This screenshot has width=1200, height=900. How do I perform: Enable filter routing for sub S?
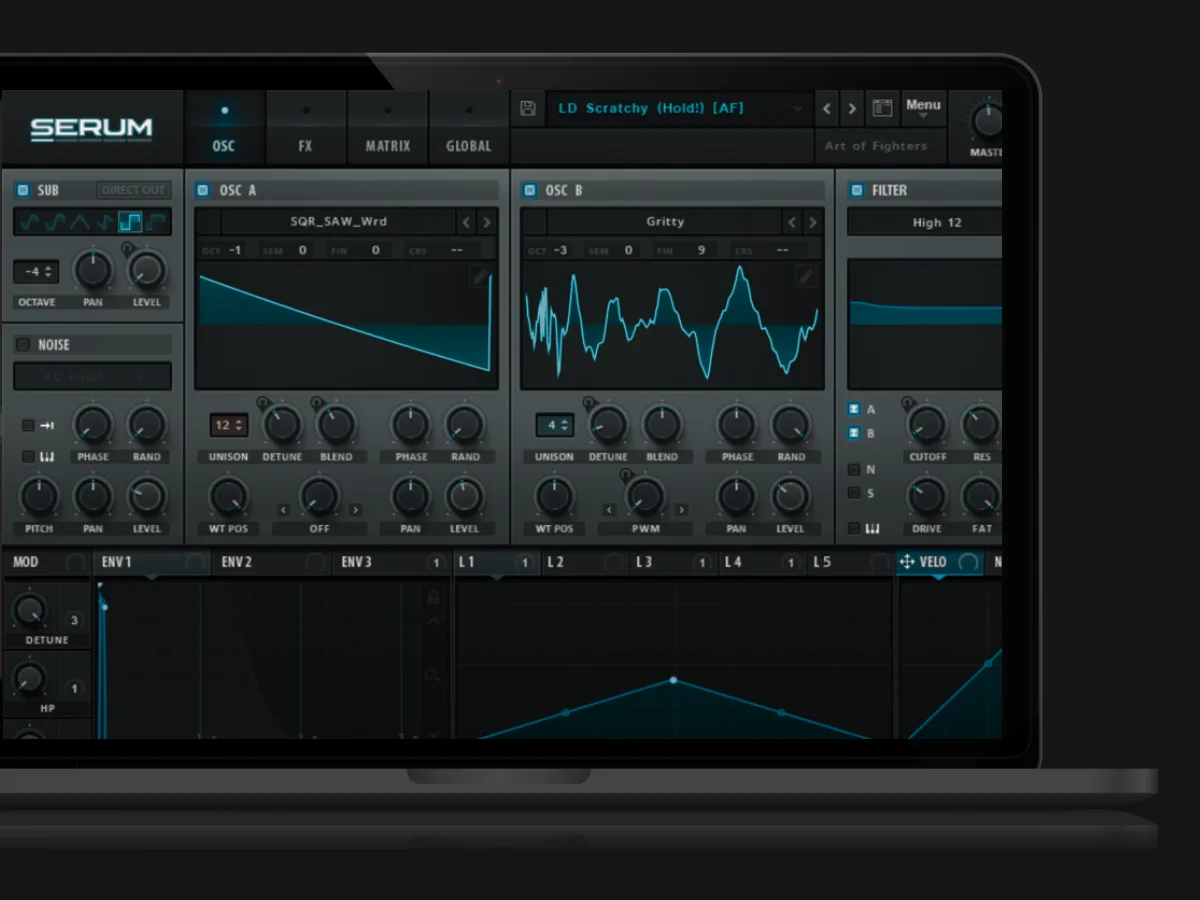(x=854, y=493)
